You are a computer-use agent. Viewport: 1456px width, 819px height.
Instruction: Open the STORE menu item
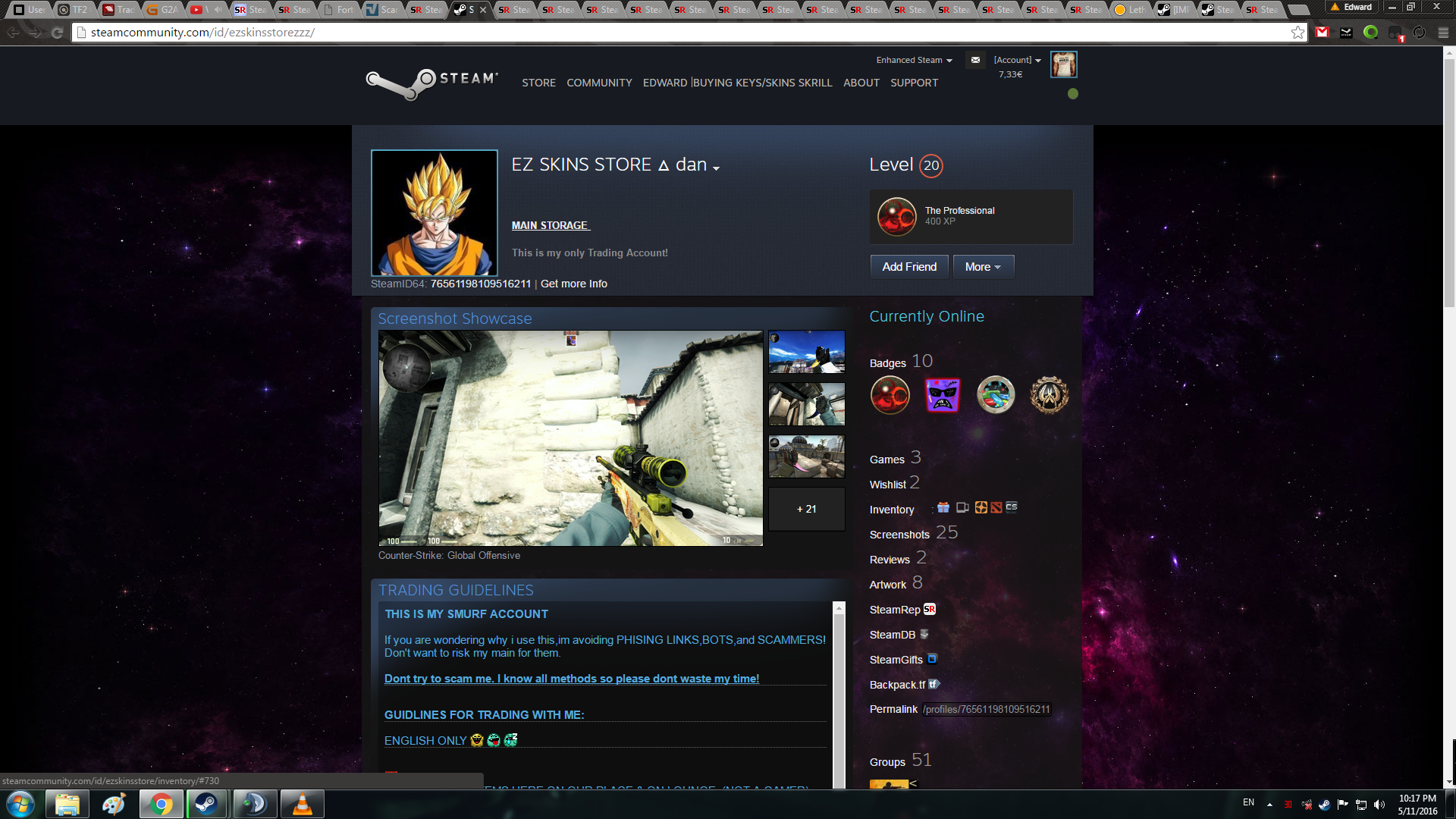point(538,83)
